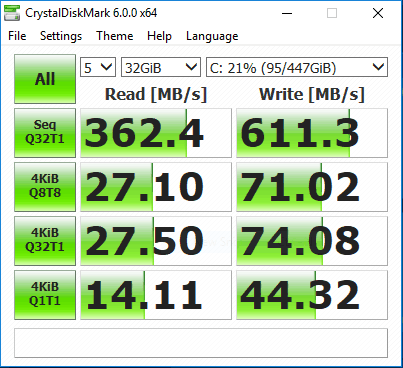The height and width of the screenshot is (368, 403).
Task: Minimize the CrystalDiskMark window
Action: (x=287, y=13)
